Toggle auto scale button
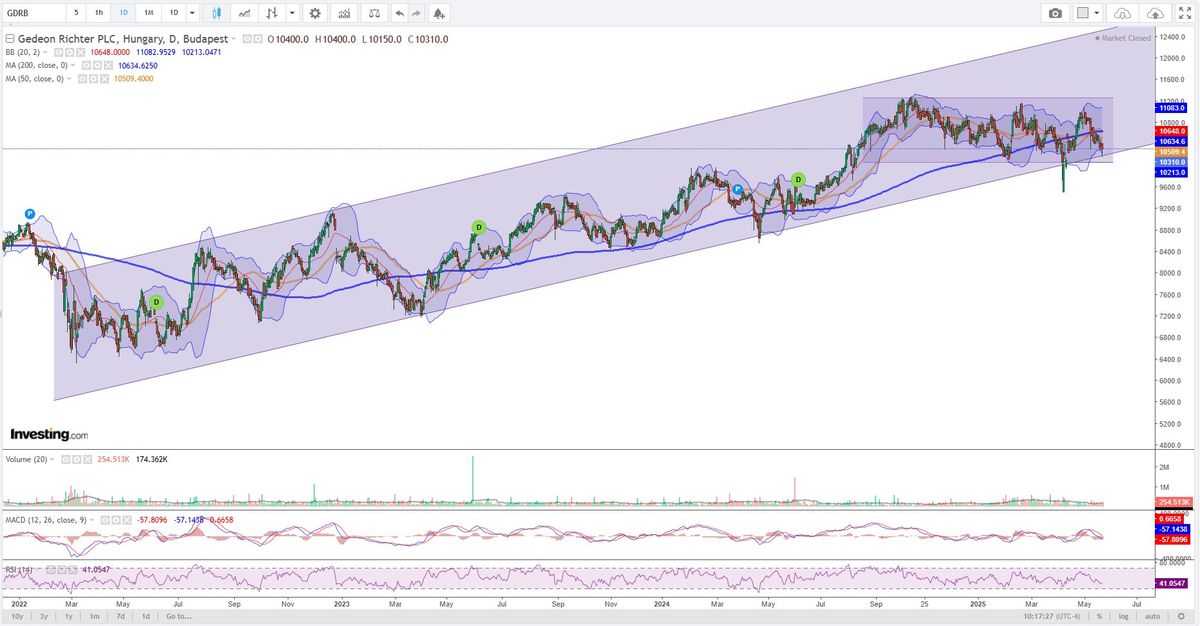1200x626 pixels. coord(1153,616)
